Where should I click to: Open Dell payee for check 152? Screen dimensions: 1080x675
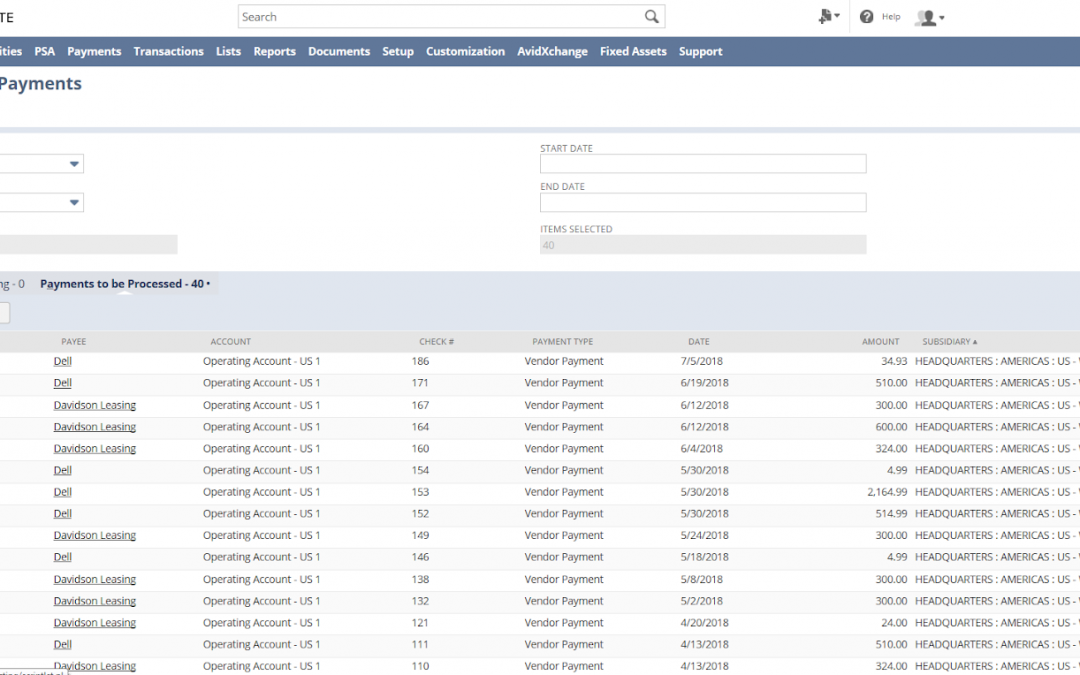pos(63,514)
